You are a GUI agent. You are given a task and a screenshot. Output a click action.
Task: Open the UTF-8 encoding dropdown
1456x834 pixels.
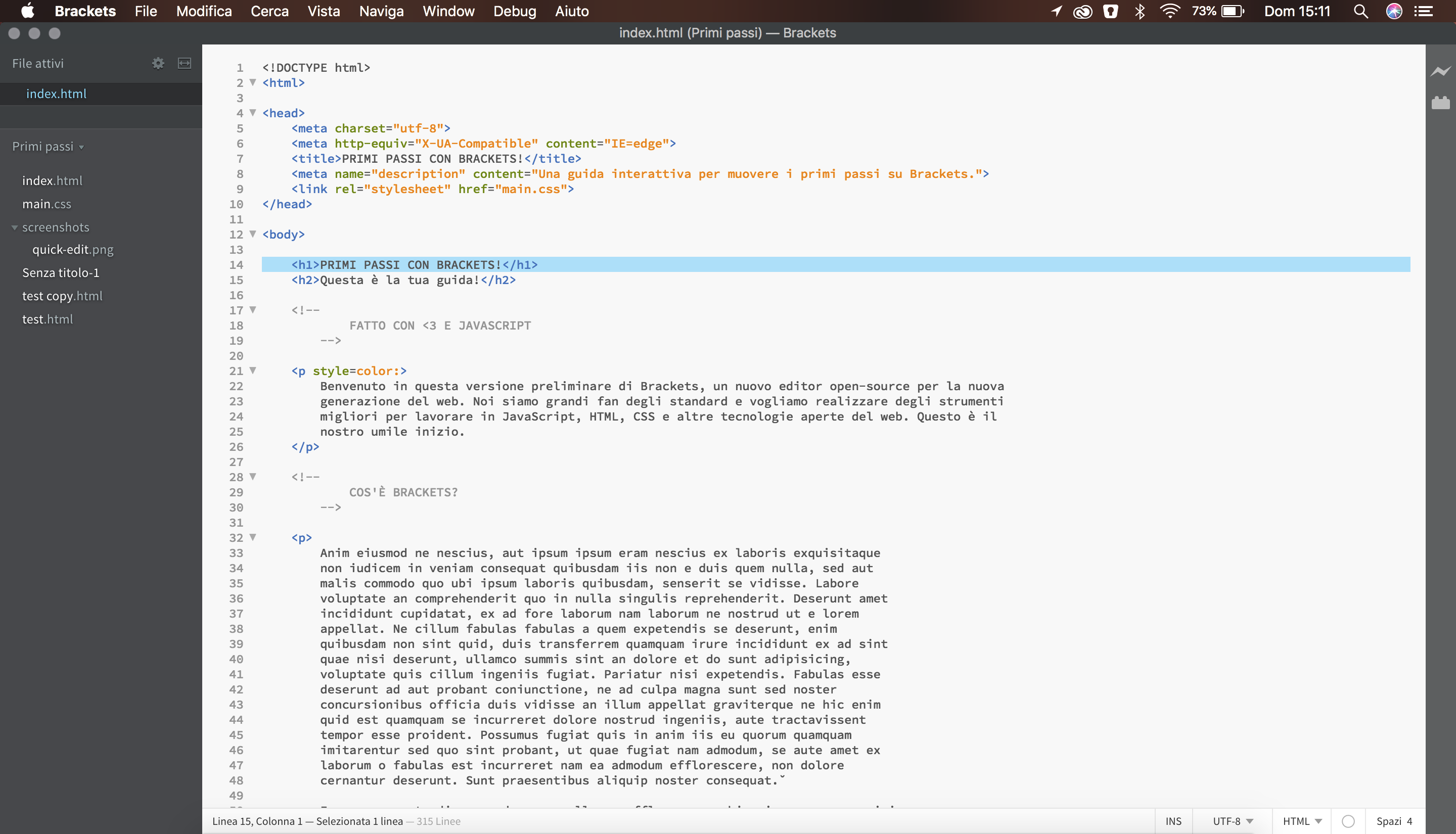click(x=1232, y=821)
